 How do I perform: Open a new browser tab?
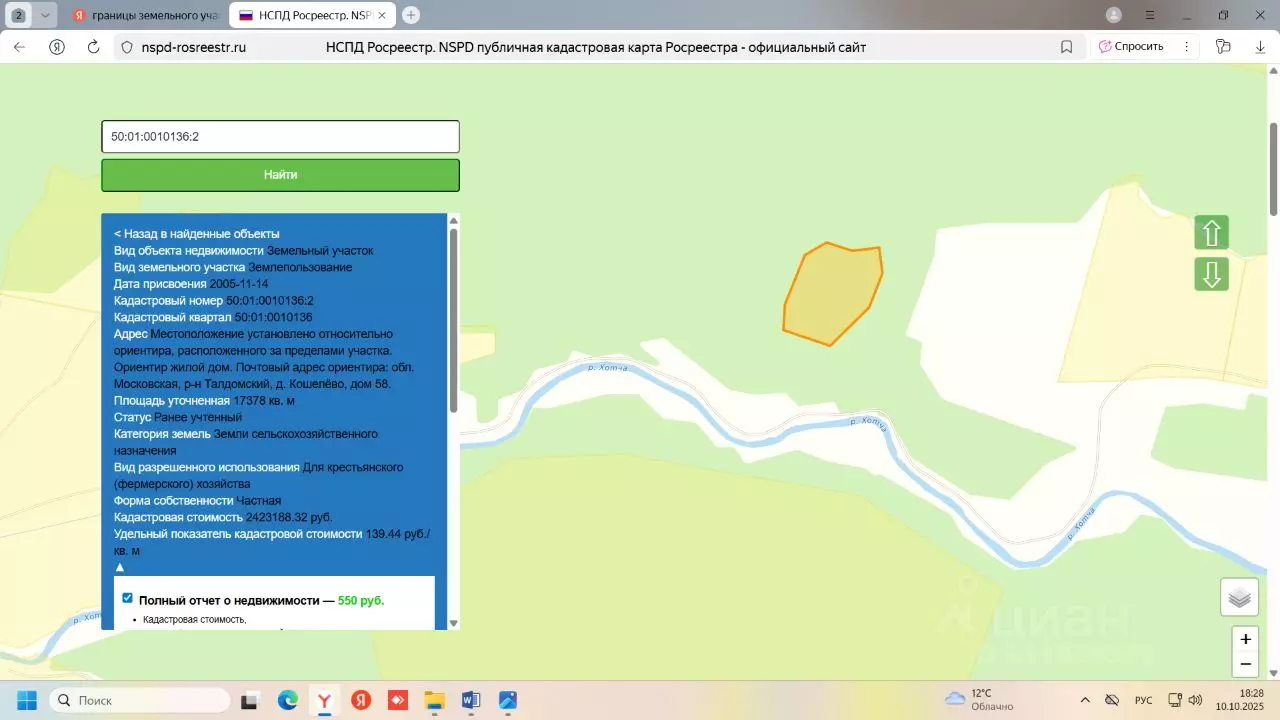coord(411,15)
